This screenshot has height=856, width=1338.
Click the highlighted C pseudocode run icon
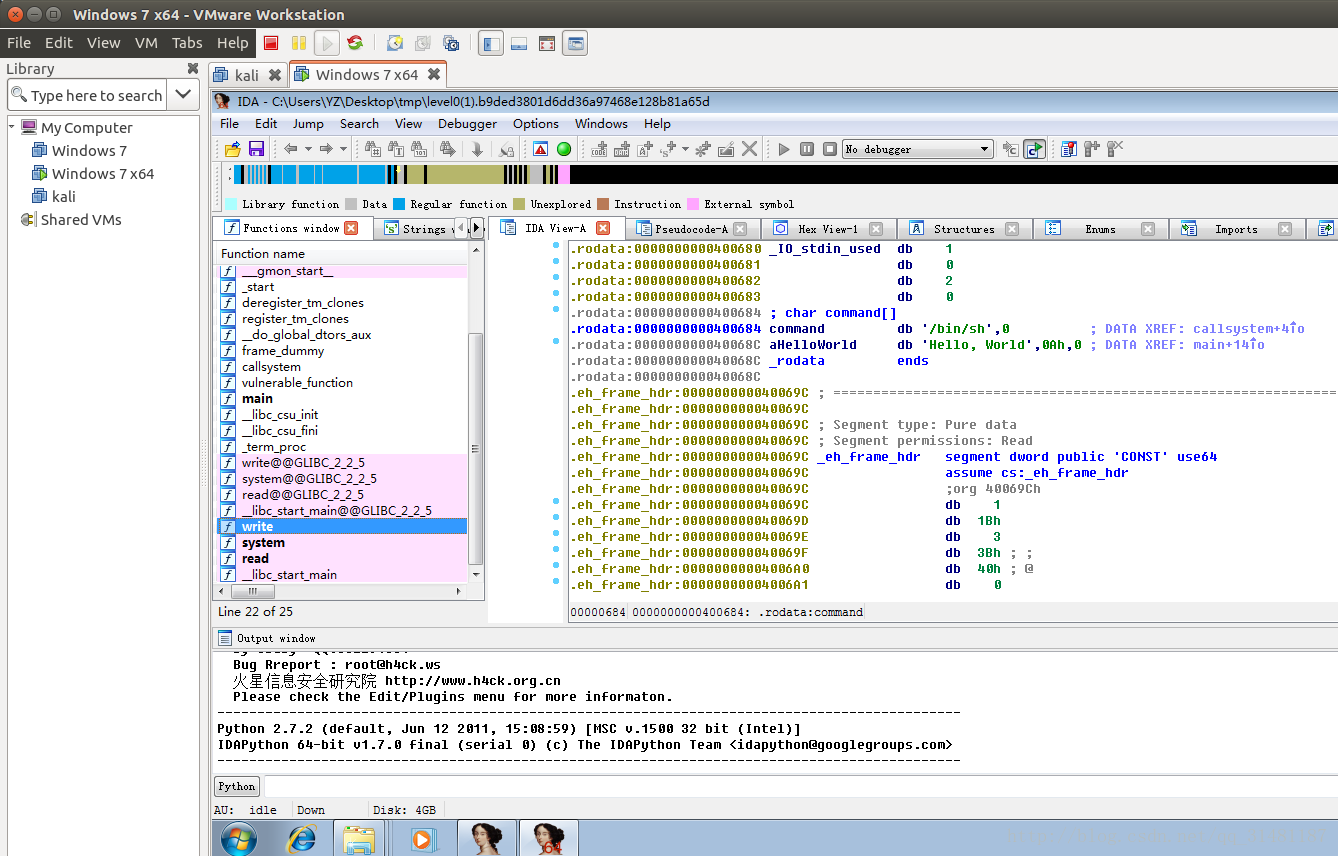coord(1035,149)
